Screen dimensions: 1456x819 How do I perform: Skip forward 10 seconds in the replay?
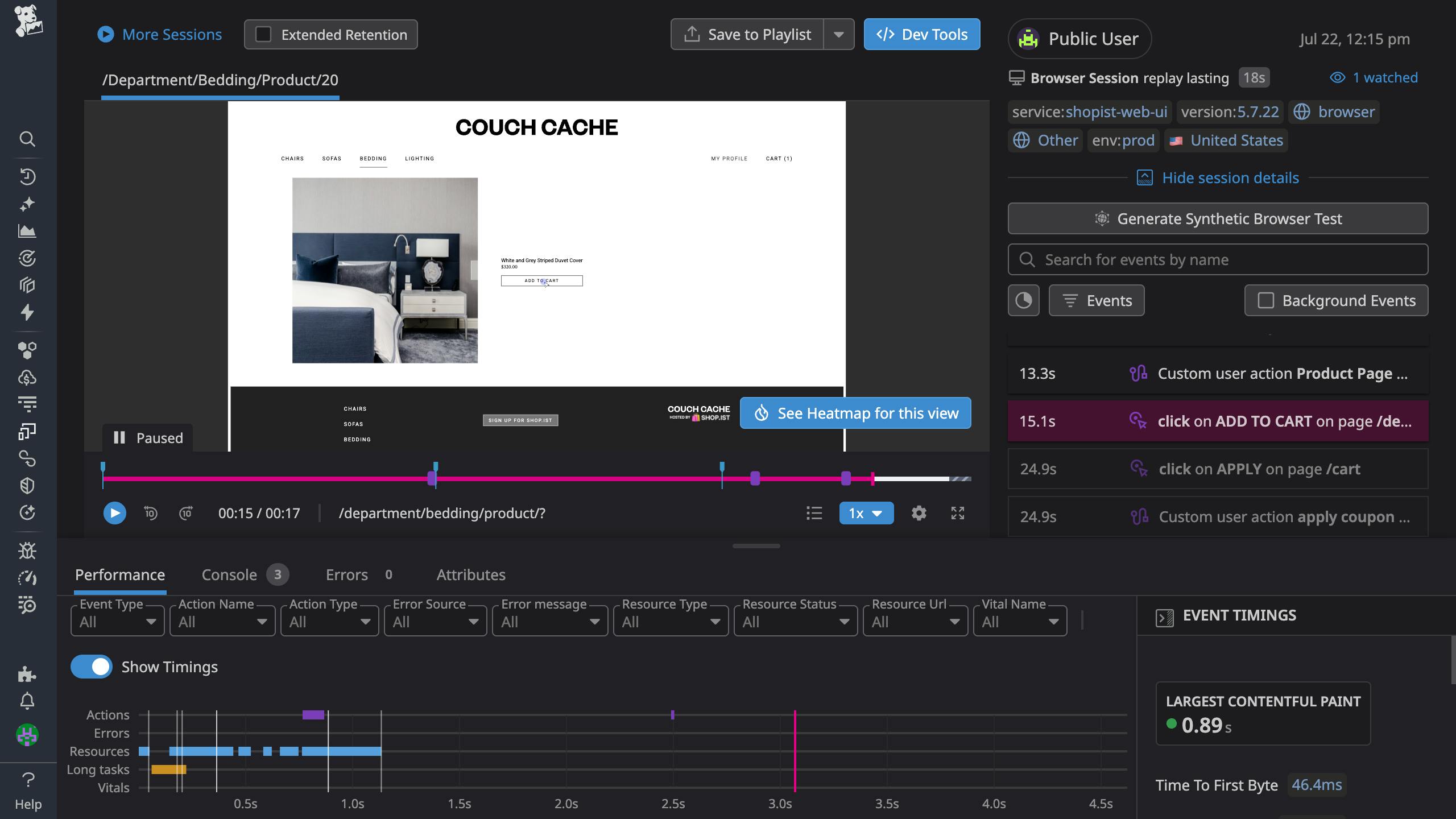(185, 512)
